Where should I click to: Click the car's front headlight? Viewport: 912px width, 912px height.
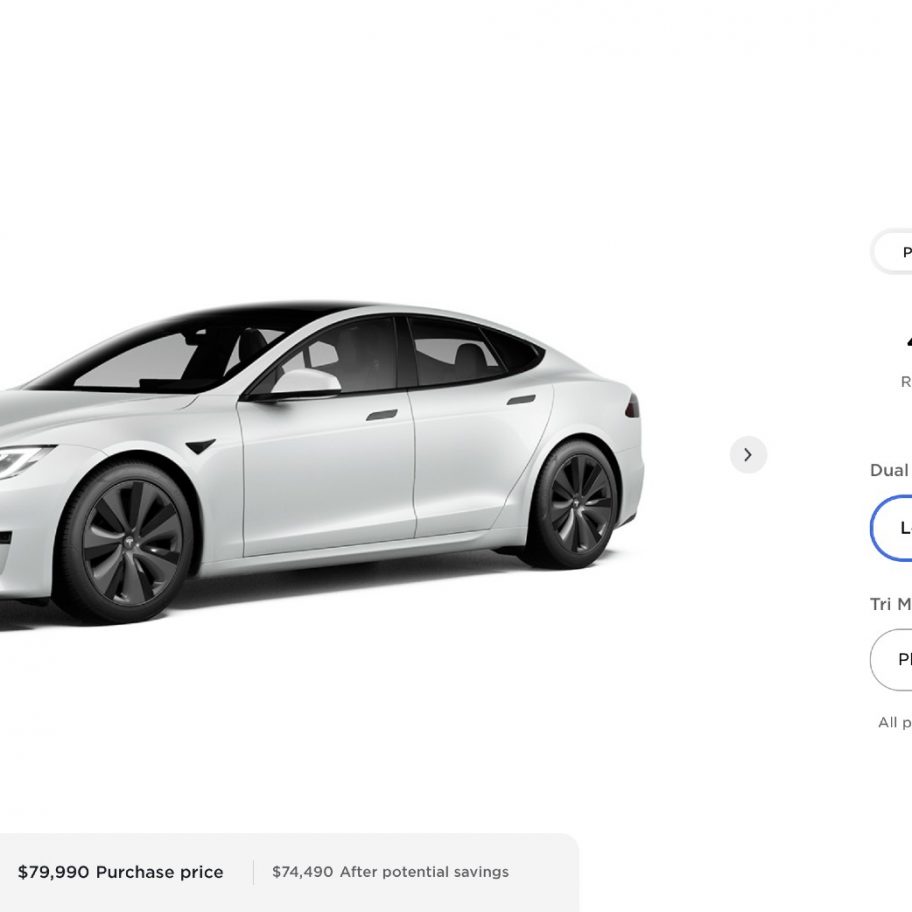coord(24,459)
